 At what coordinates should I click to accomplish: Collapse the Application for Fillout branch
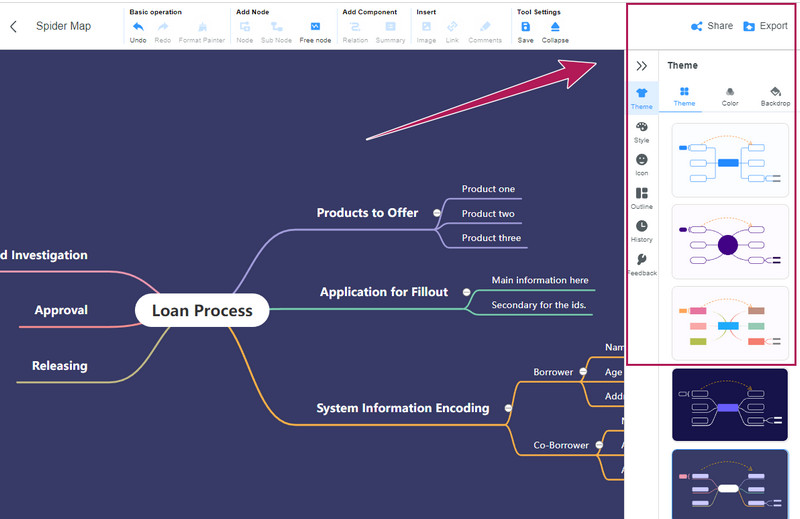[x=467, y=292]
